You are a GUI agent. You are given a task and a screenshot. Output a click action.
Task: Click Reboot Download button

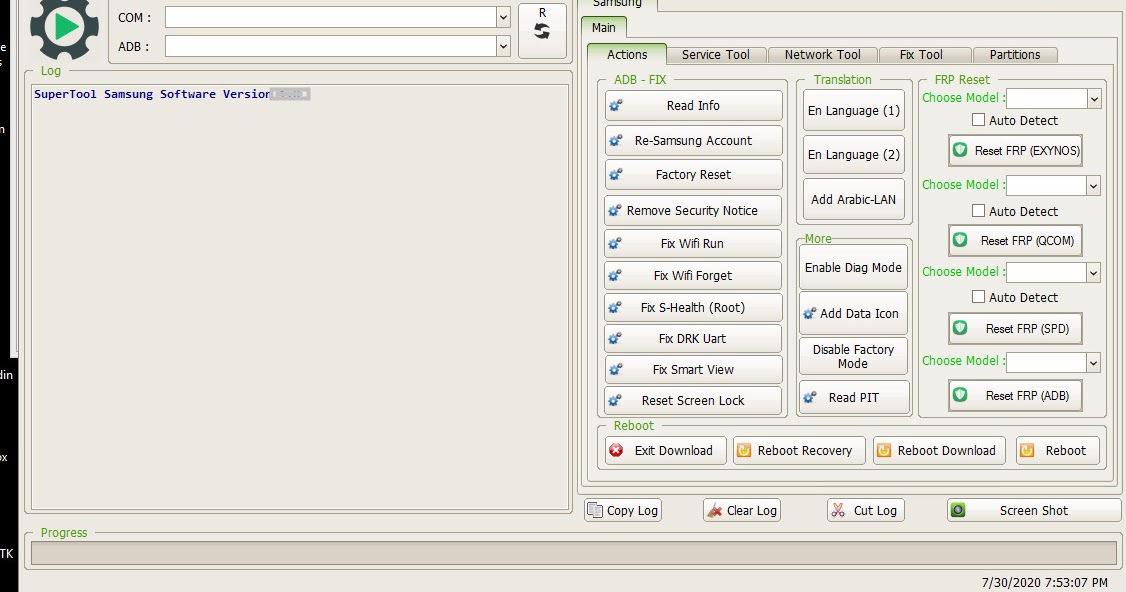coord(939,450)
